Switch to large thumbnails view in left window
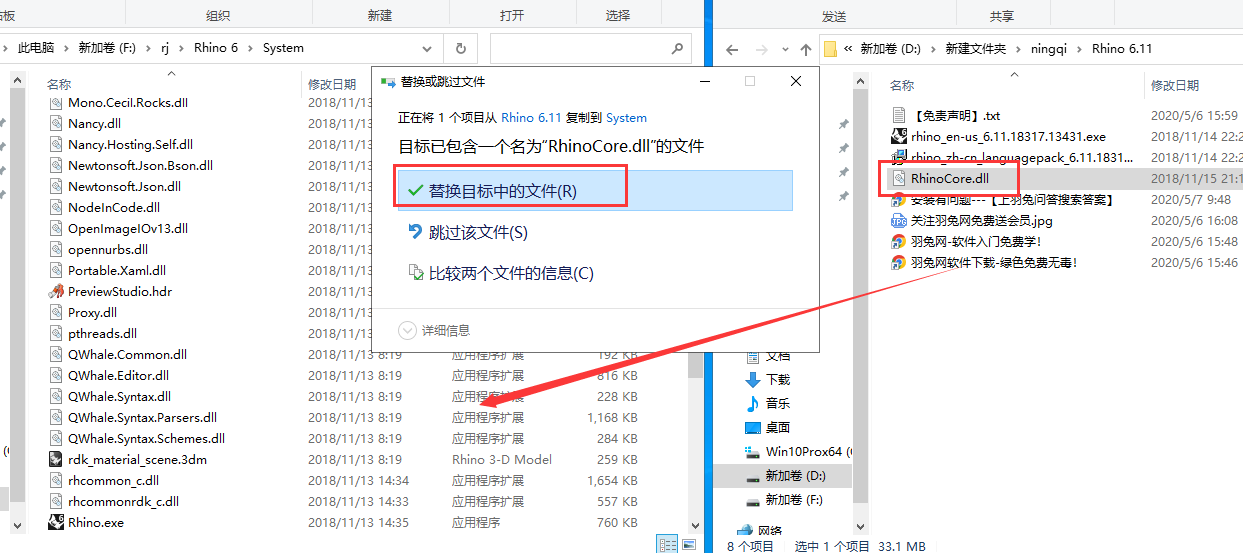Viewport: 1243px width, 553px height. [x=687, y=544]
